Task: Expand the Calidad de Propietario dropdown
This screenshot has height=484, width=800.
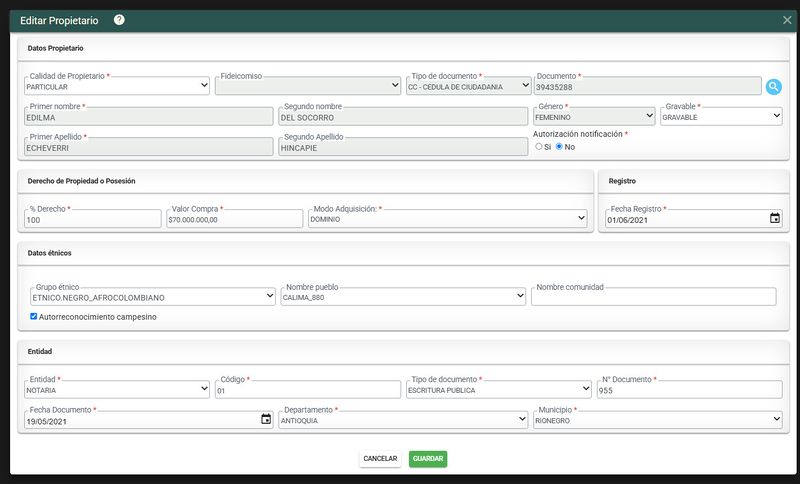Action: [117, 86]
